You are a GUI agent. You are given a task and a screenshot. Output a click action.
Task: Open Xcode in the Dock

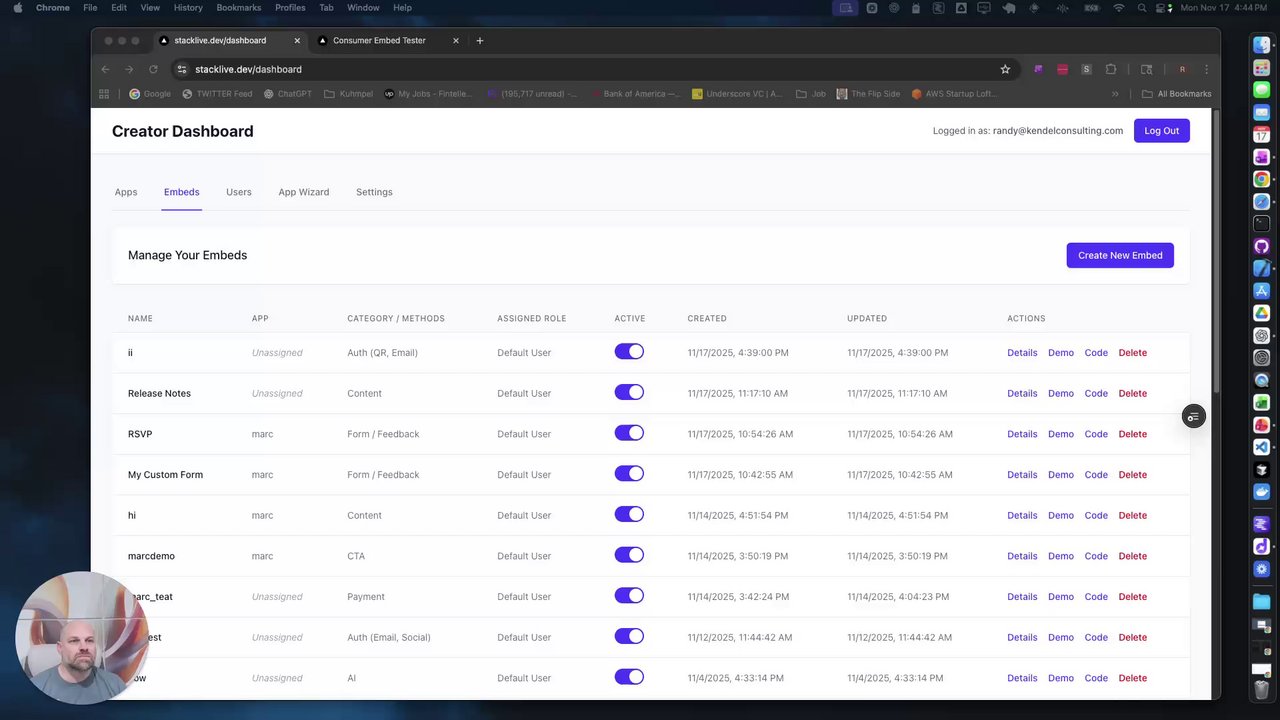click(1262, 268)
